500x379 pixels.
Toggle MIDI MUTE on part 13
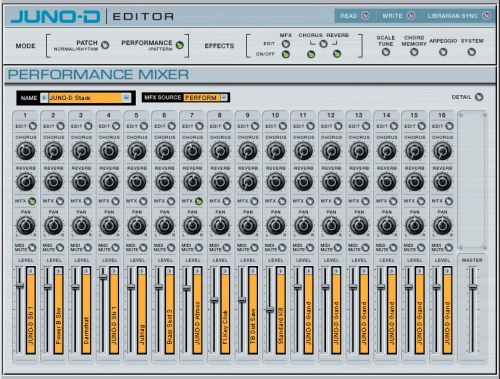click(x=366, y=248)
